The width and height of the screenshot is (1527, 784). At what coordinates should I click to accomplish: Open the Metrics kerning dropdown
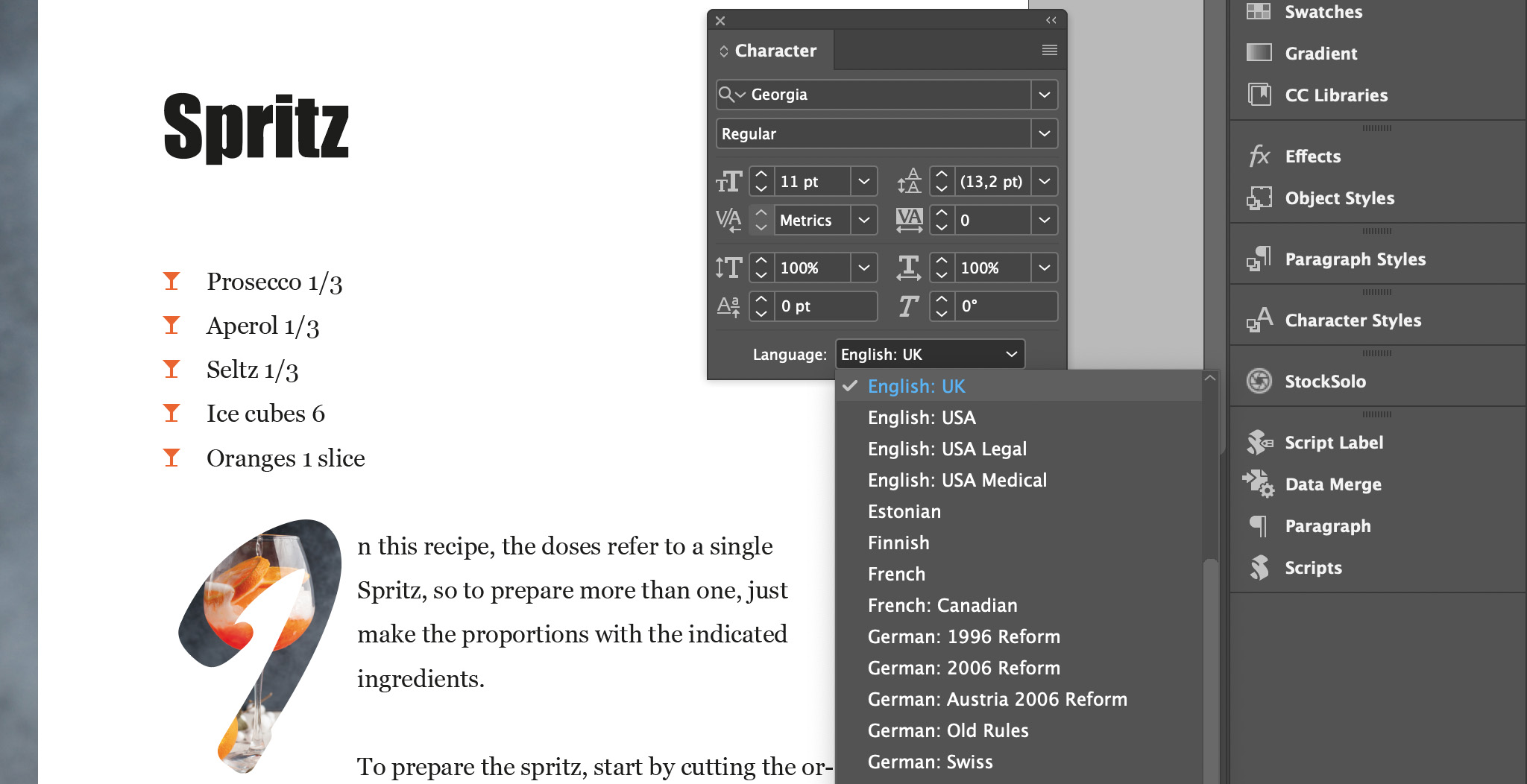pos(864,220)
